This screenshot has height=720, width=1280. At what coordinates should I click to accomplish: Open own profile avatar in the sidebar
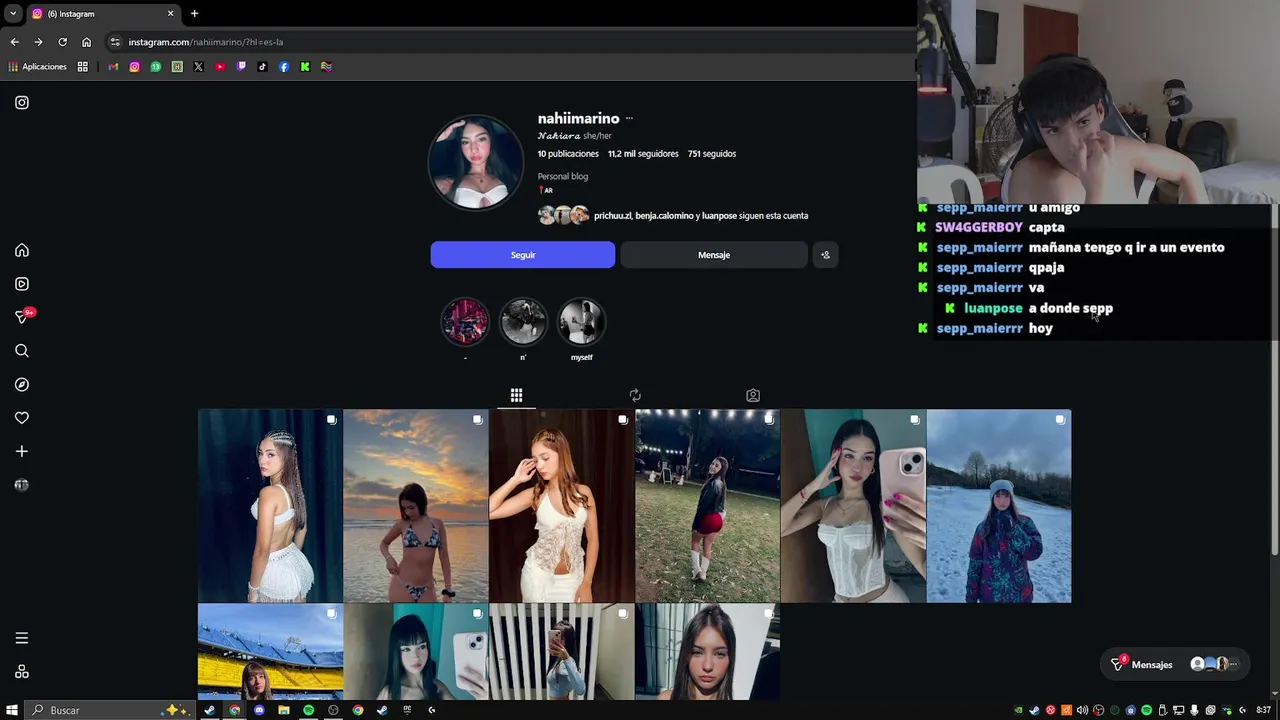click(x=22, y=485)
